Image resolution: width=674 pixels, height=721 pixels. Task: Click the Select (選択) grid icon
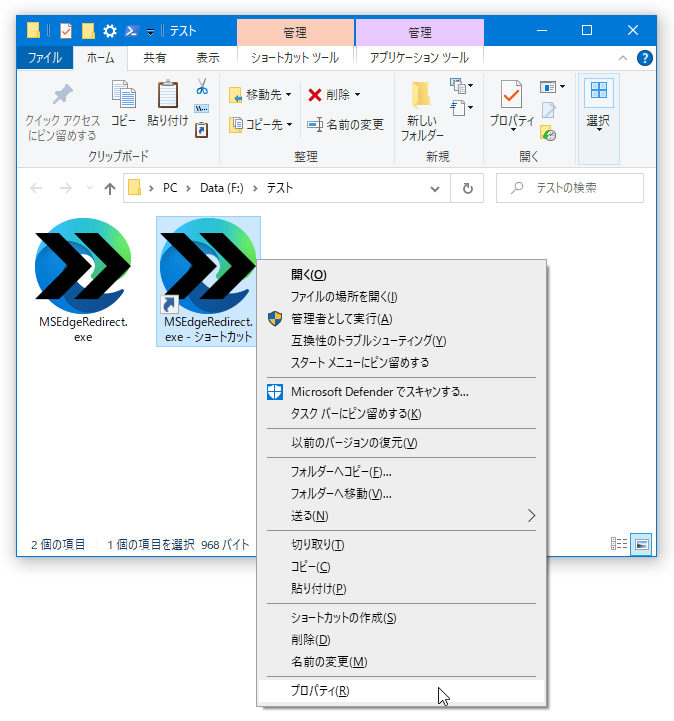(599, 90)
